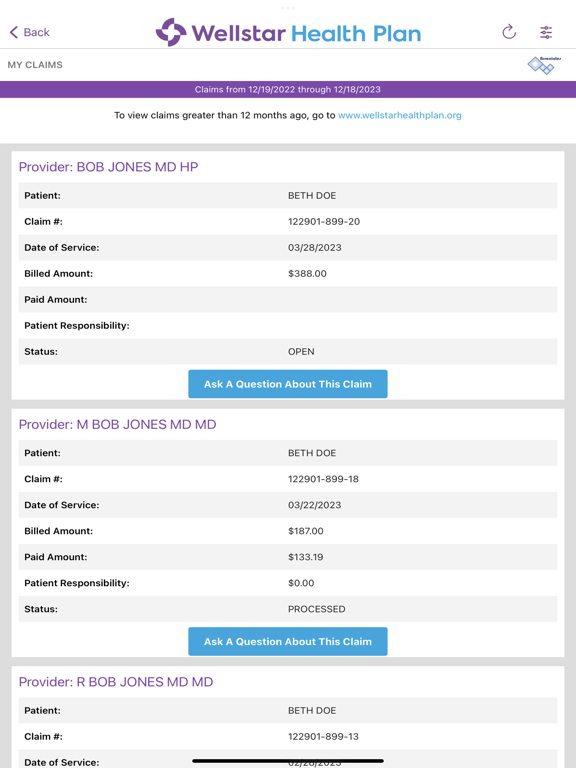Image resolution: width=576 pixels, height=768 pixels.
Task: Click patient BETH DOE in claim 122901-899-20
Action: coord(312,196)
